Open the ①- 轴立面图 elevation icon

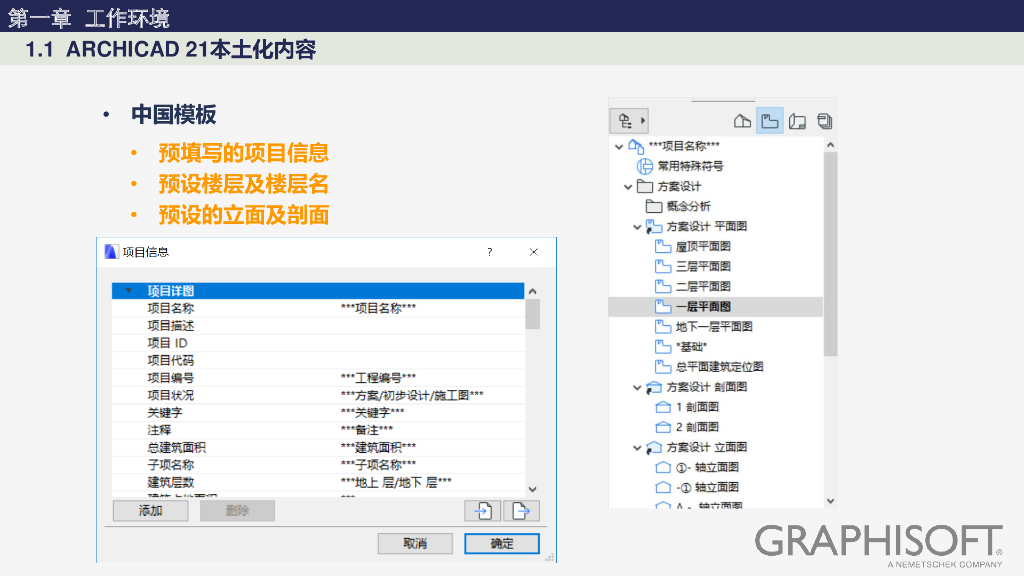663,467
